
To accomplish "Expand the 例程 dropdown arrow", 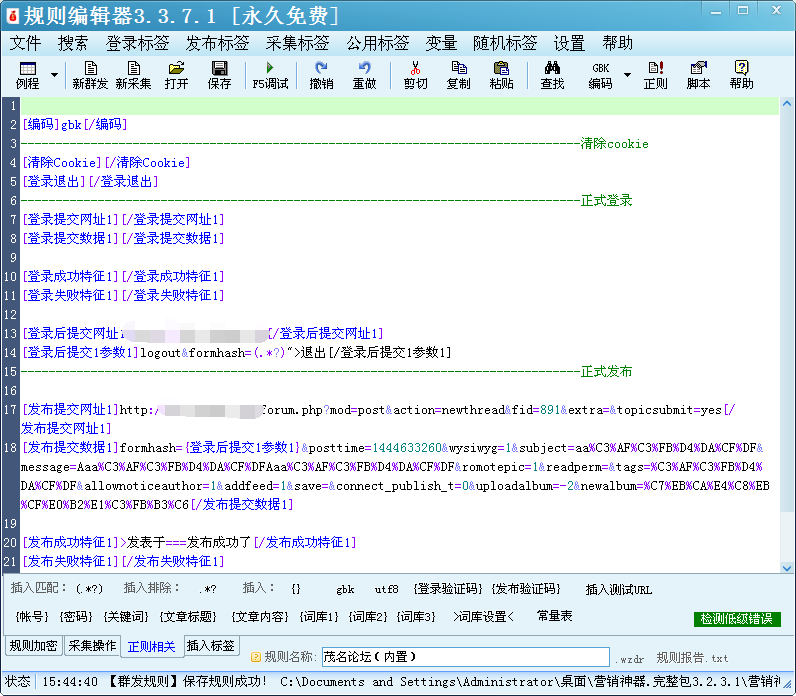I will tap(54, 75).
